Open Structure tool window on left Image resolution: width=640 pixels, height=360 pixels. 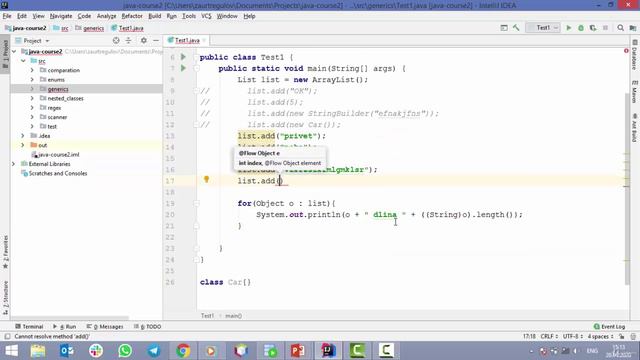(5, 297)
